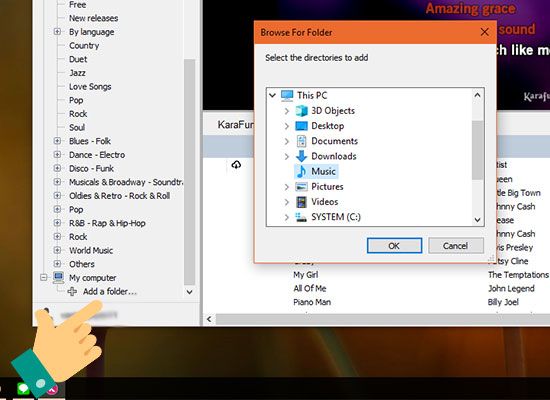The image size is (550, 400).
Task: Expand the Downloads folder node
Action: (x=287, y=156)
